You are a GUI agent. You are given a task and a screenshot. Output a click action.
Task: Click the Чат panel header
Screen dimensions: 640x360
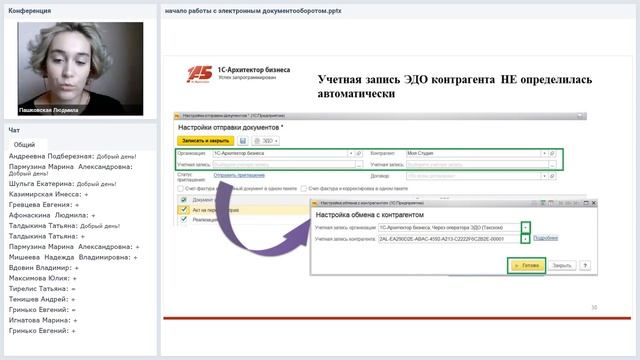(x=14, y=130)
